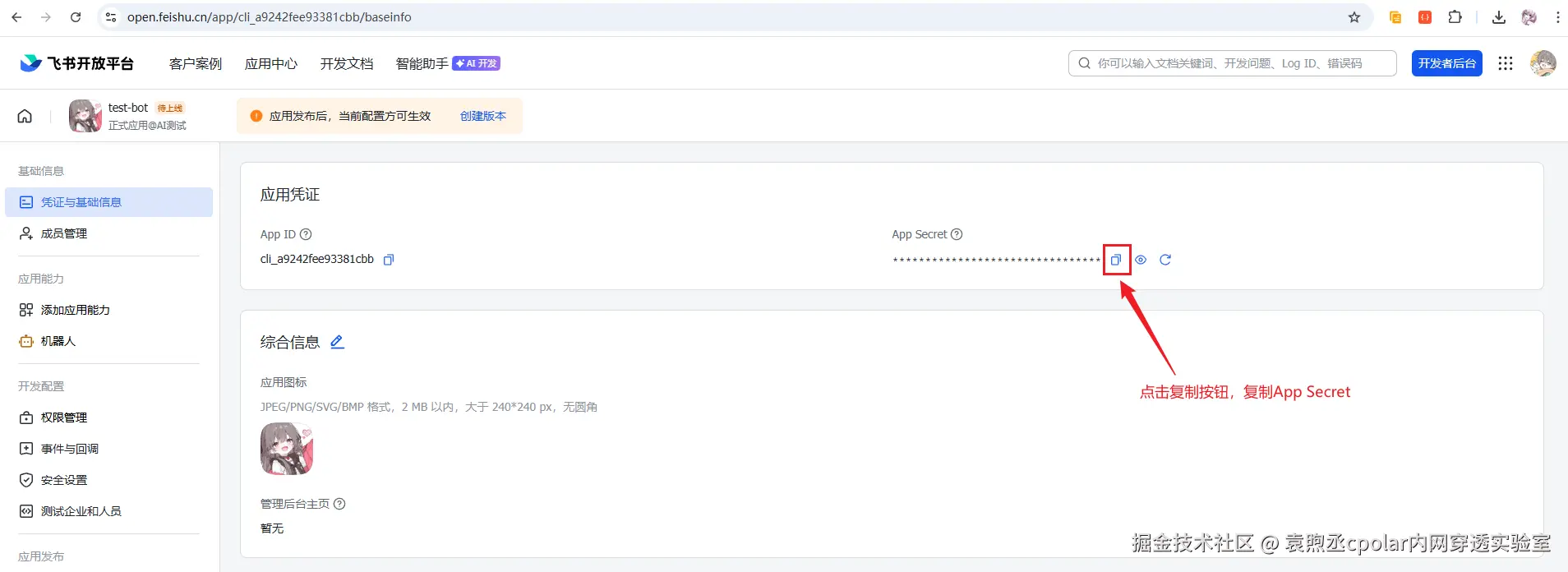
Task: Click the test-bot app name
Action: click(128, 108)
